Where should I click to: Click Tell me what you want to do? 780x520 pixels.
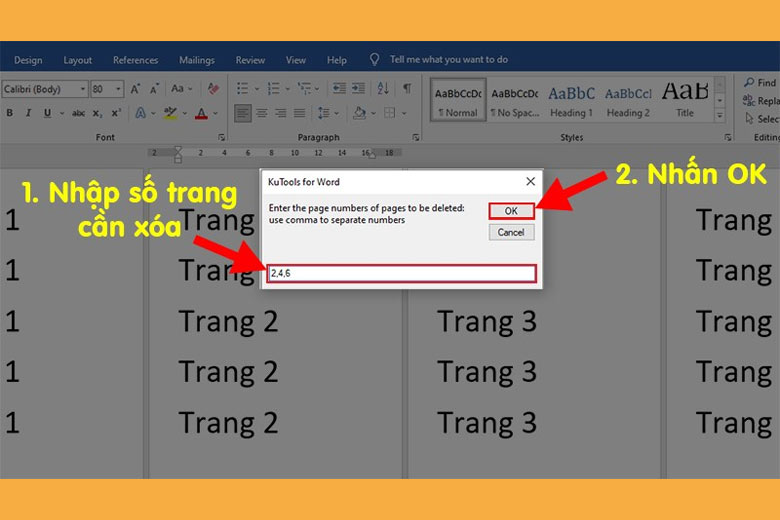tap(449, 60)
